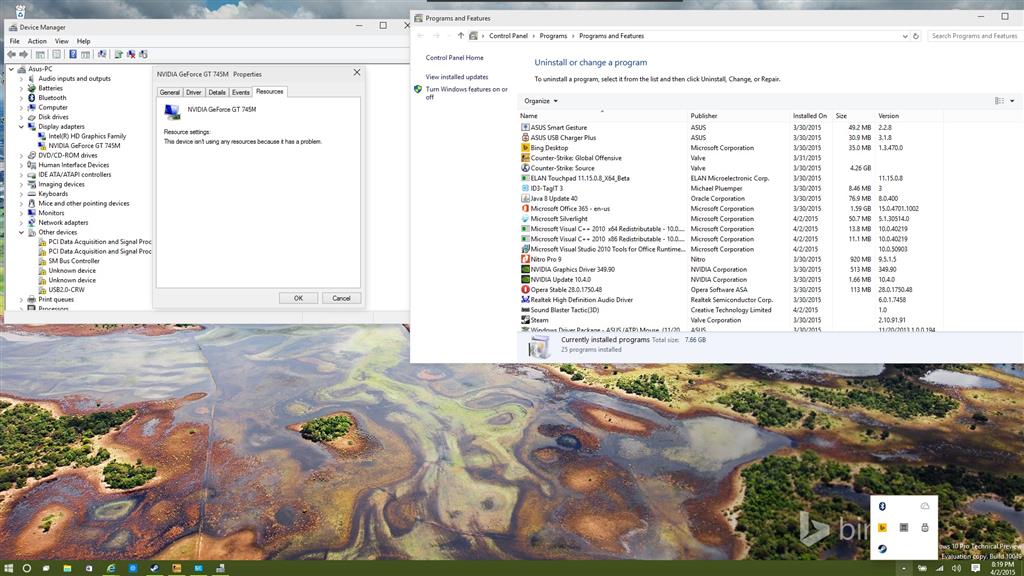Sort the list by the Installed On column header
1024x576 pixels.
point(810,116)
